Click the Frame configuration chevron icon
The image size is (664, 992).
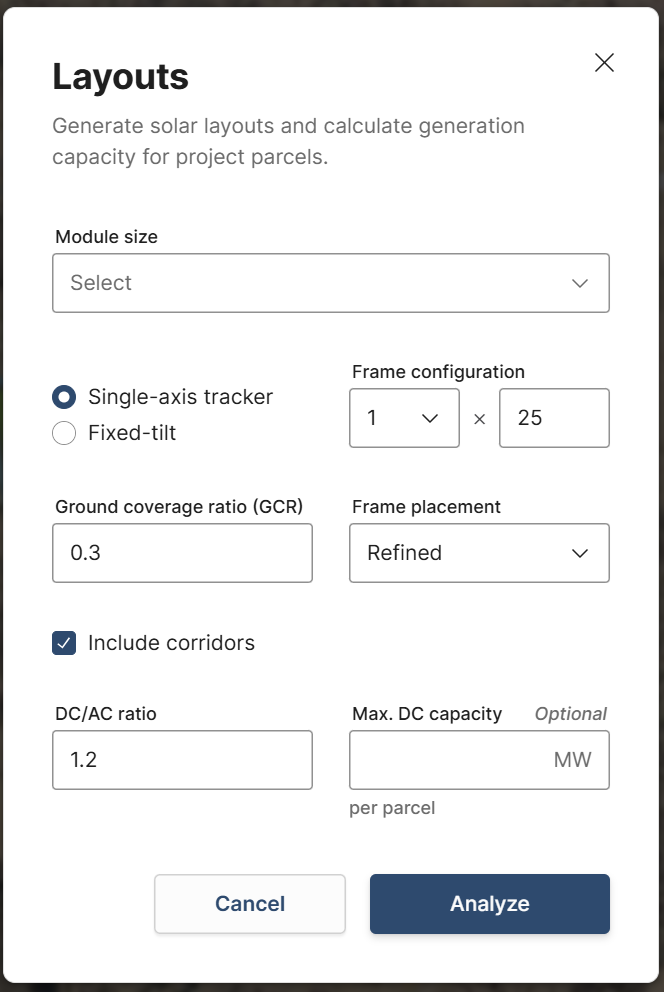[432, 418]
